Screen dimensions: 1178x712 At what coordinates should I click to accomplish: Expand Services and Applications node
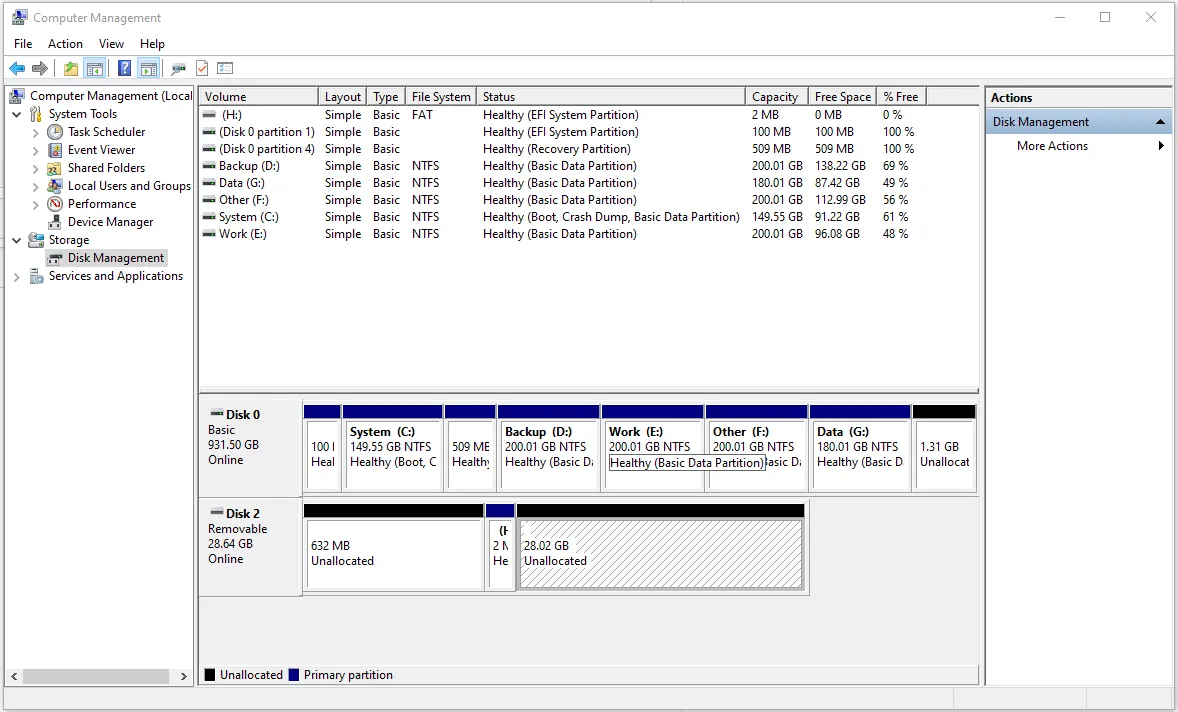(17, 276)
